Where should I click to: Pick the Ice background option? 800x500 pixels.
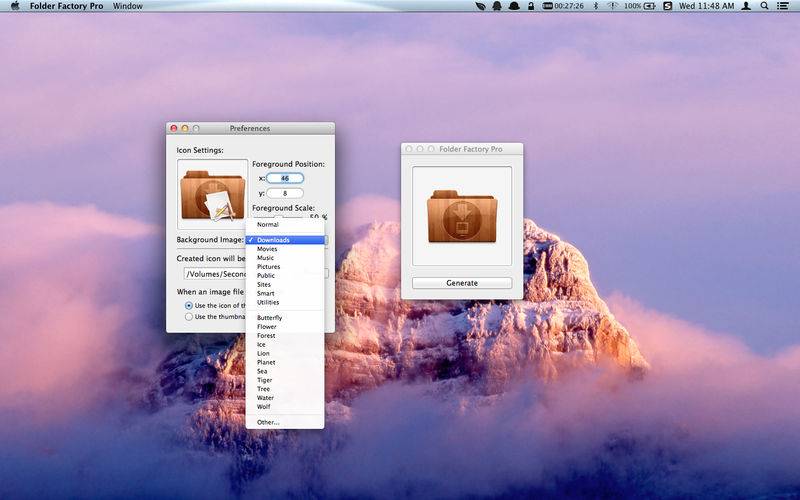point(285,344)
